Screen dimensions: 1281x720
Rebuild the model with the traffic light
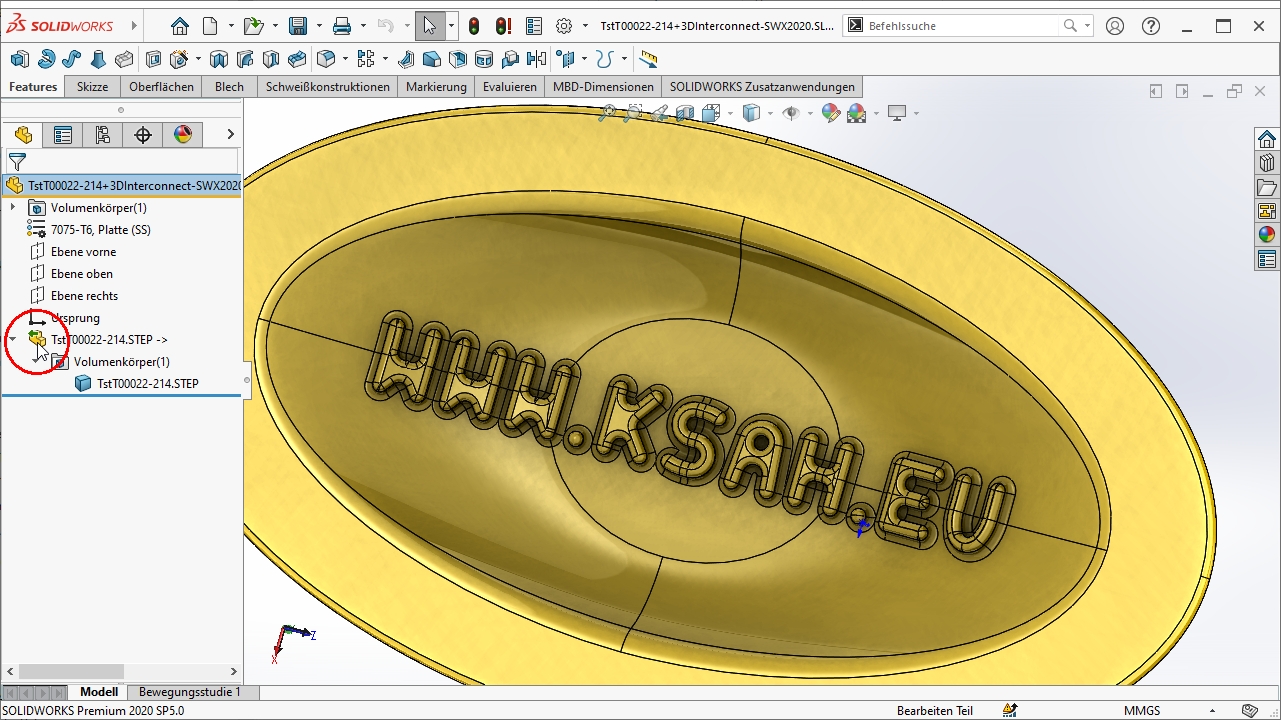coord(474,26)
